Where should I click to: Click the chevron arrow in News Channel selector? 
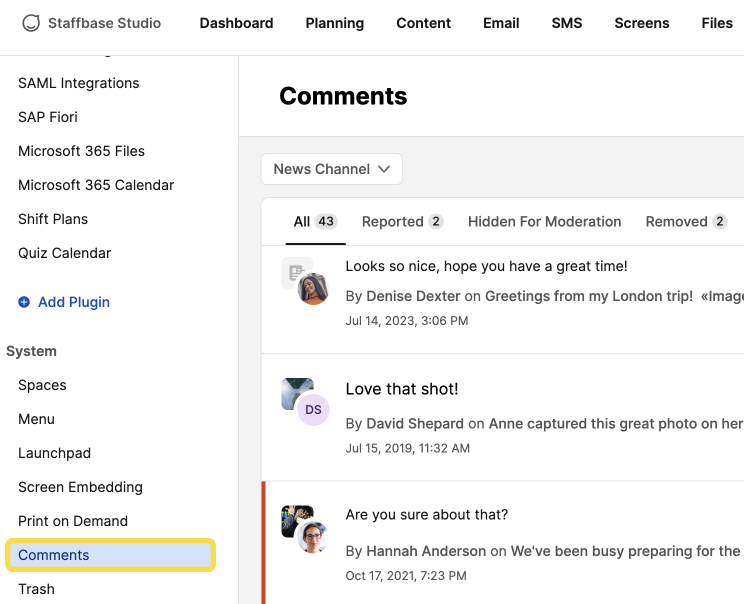click(x=384, y=169)
